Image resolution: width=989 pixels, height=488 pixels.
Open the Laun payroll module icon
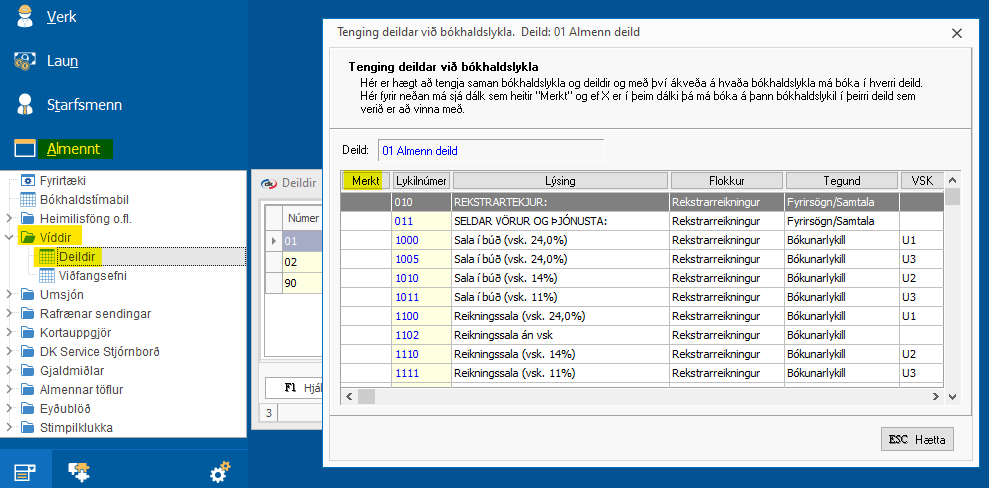pos(25,61)
